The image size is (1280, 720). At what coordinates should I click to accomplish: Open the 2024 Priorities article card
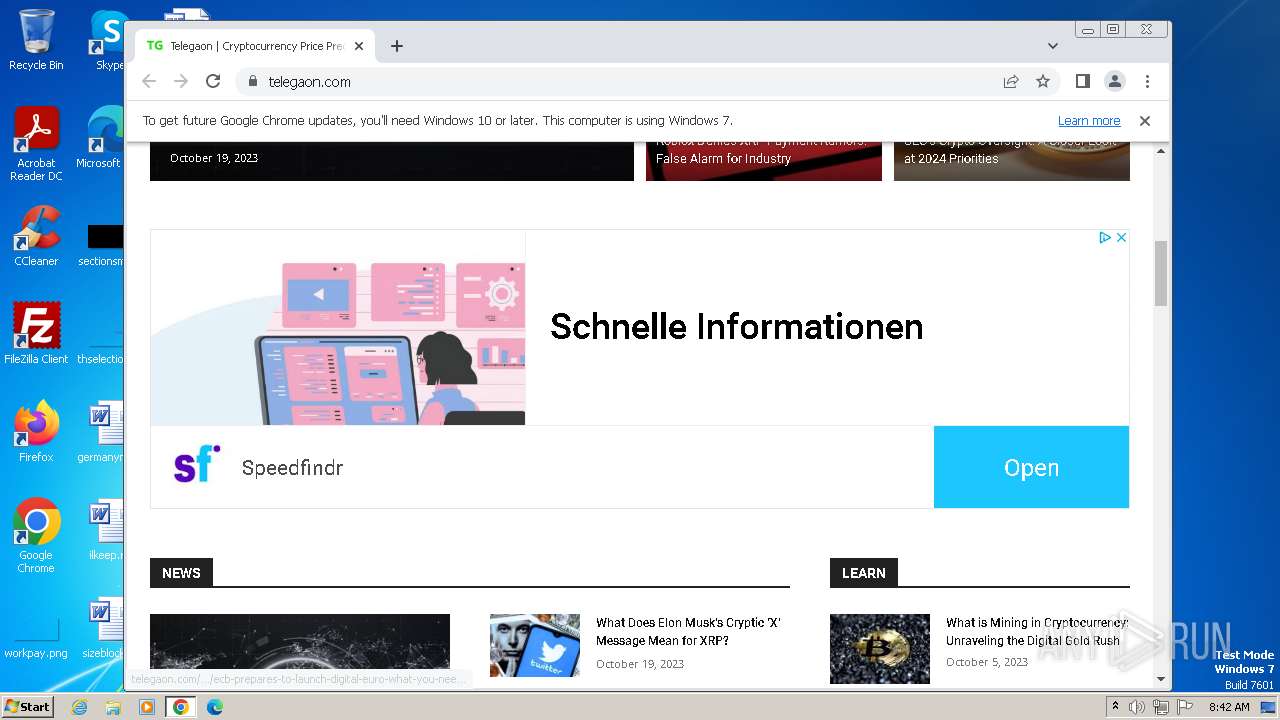point(1012,160)
